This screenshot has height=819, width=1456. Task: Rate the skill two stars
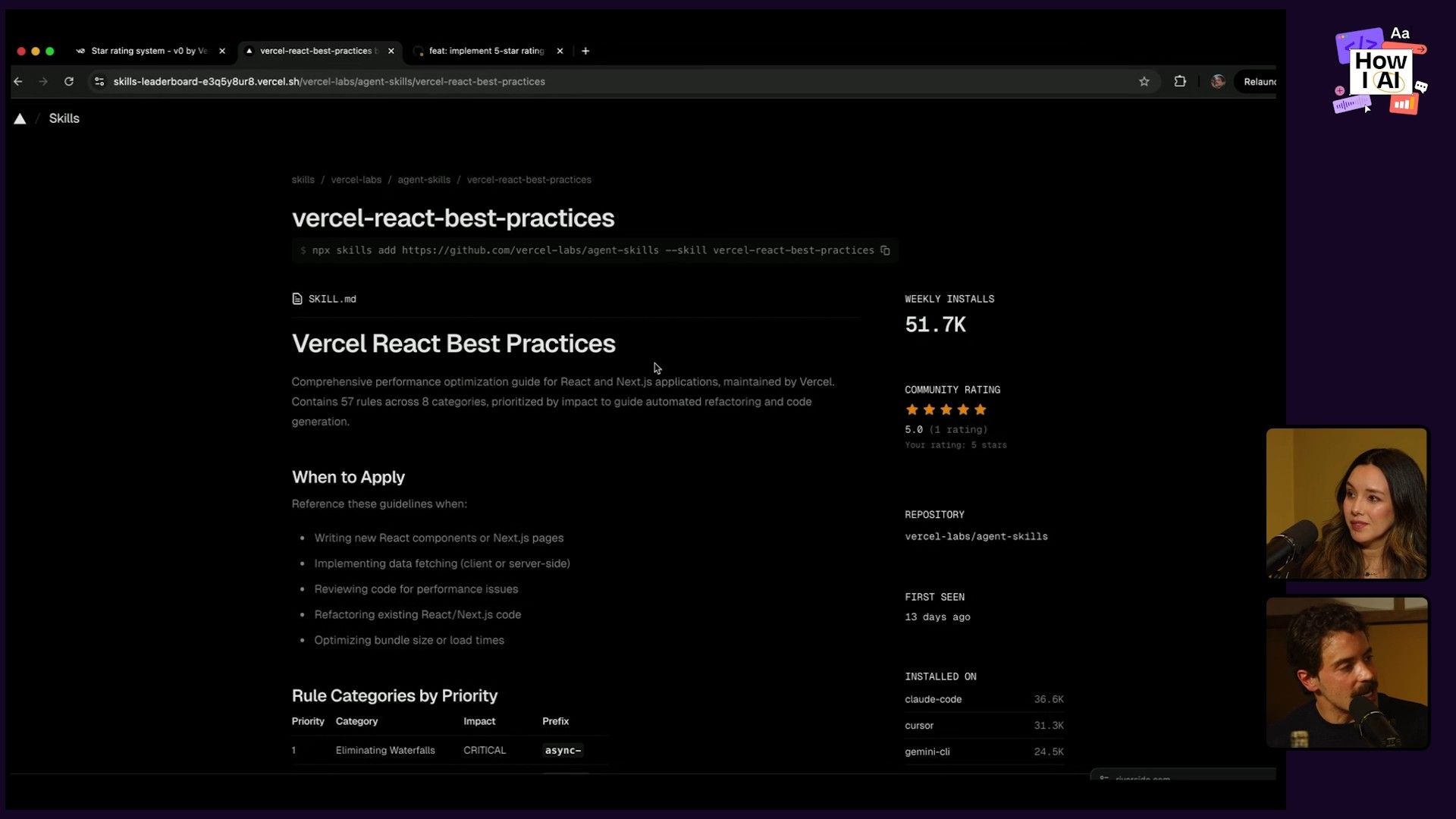(929, 409)
